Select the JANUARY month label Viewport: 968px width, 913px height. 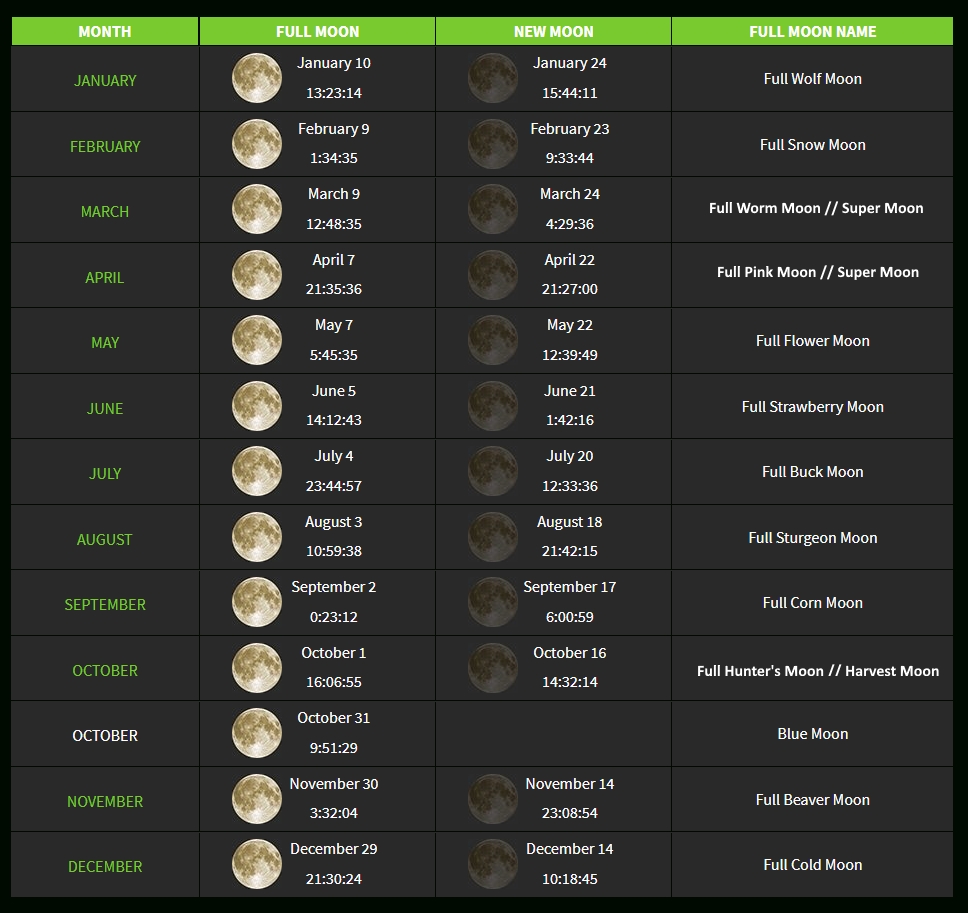[105, 81]
